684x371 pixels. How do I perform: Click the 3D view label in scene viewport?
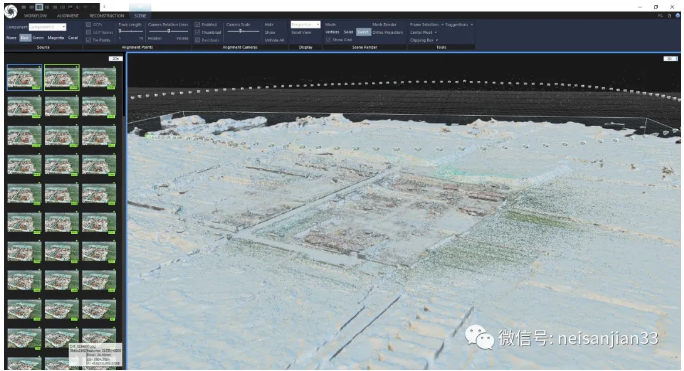670,58
